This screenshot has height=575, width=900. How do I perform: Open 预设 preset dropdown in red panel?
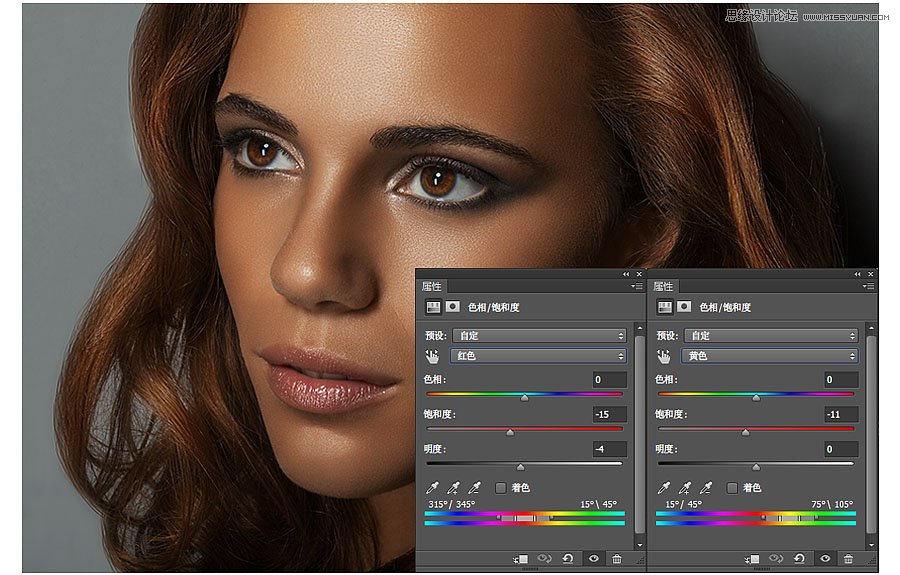pos(539,336)
